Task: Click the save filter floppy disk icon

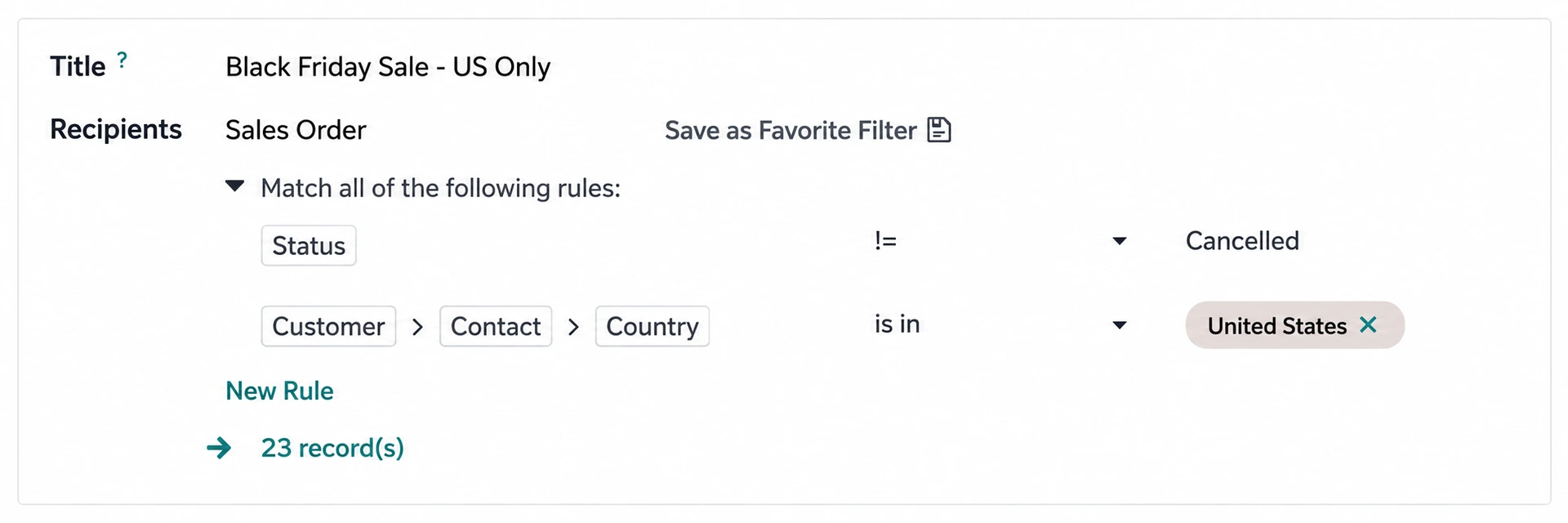Action: [x=939, y=130]
